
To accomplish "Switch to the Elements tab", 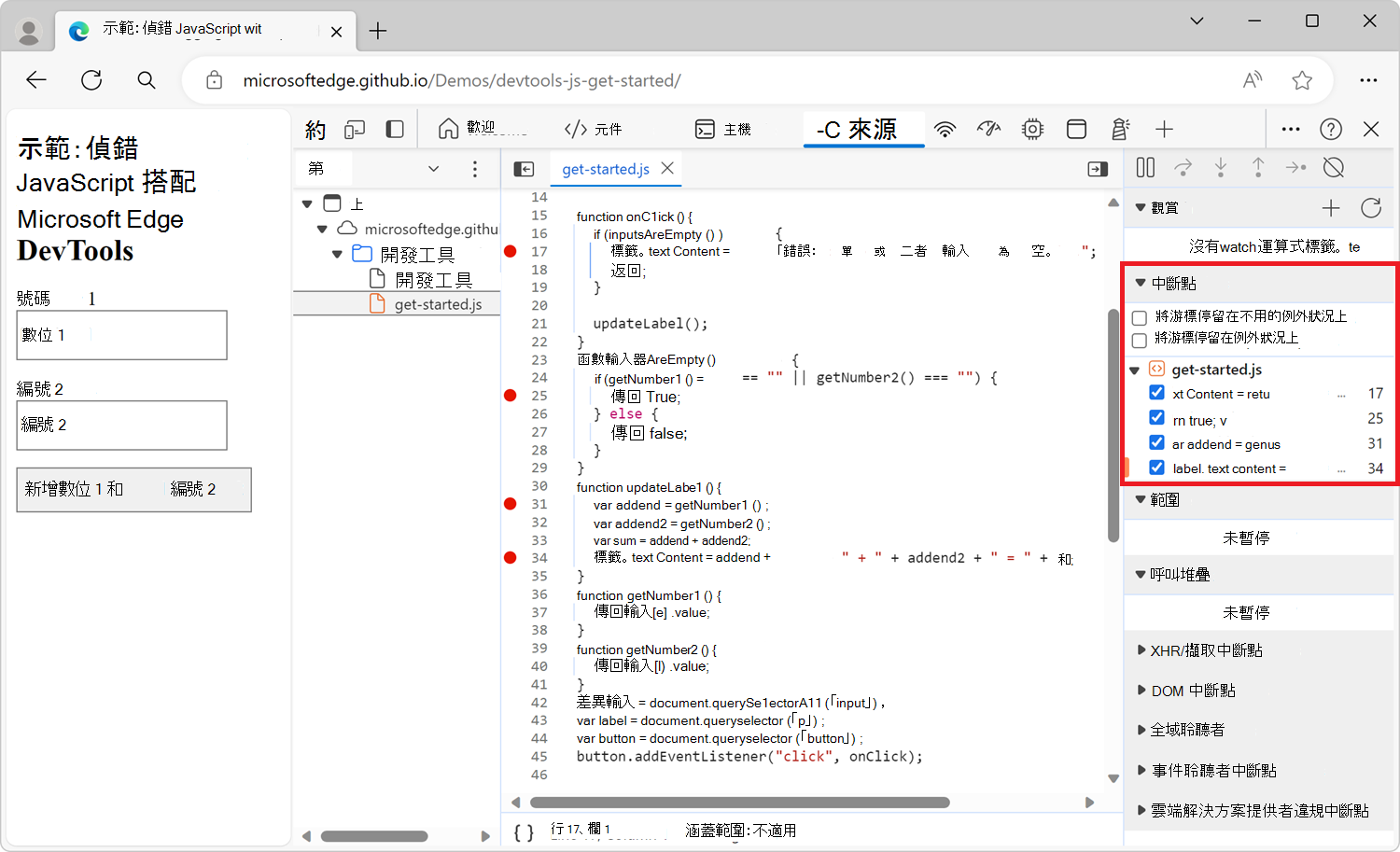I will [594, 129].
